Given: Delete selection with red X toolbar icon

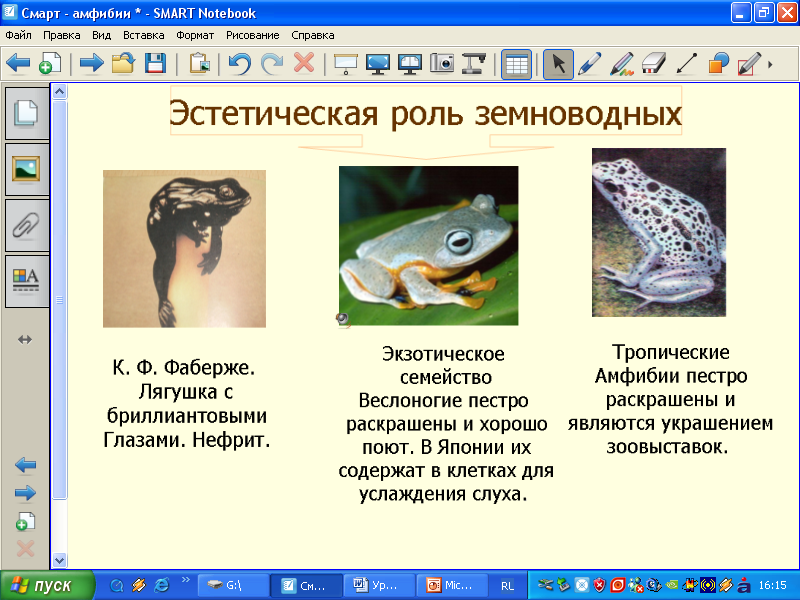Looking at the screenshot, I should (x=304, y=64).
